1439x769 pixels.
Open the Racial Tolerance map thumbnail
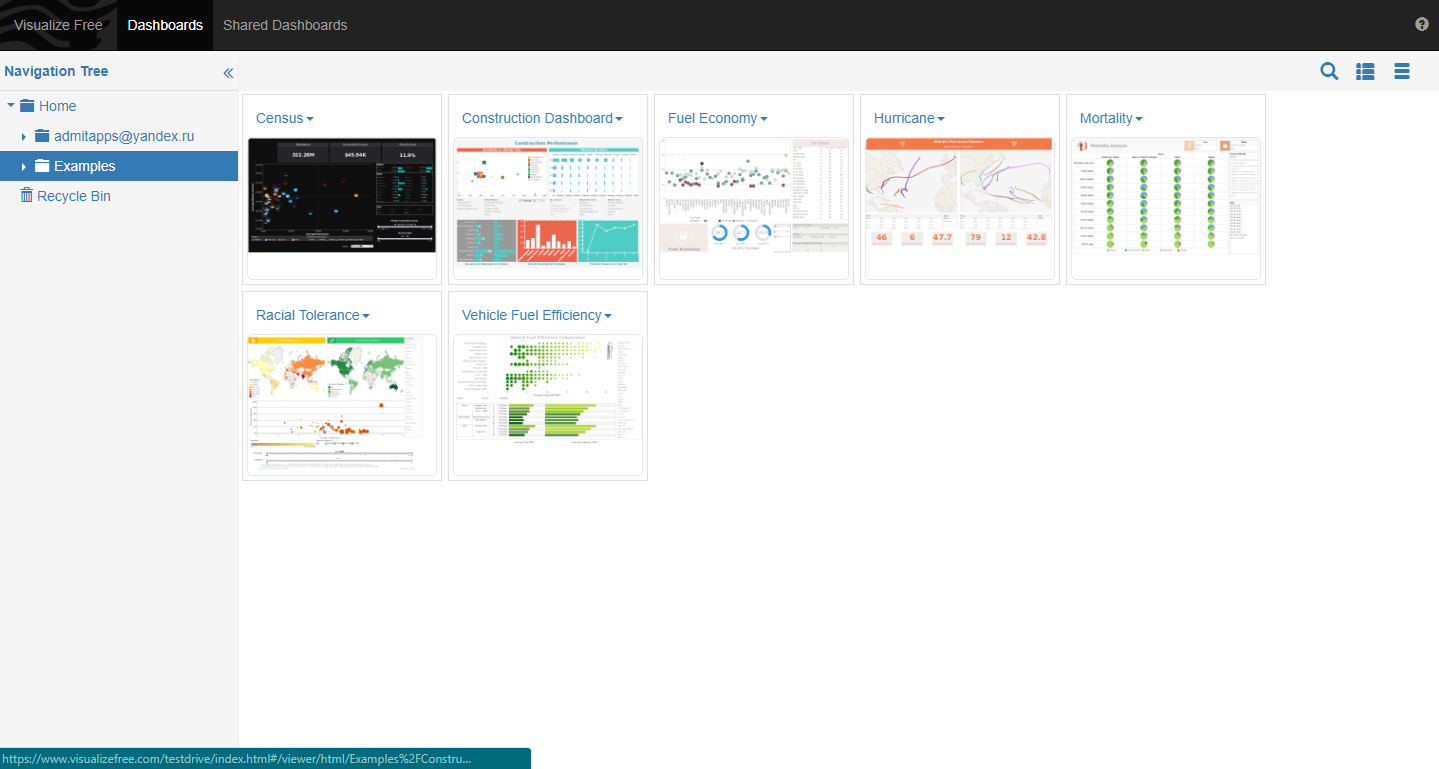point(342,405)
